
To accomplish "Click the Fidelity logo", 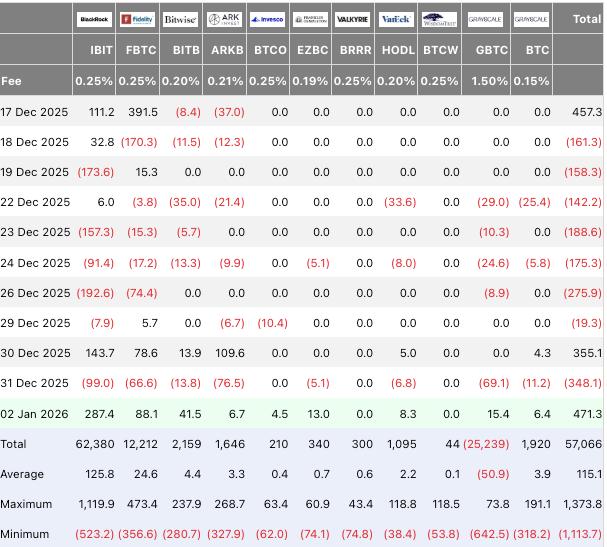I will 137,19.
